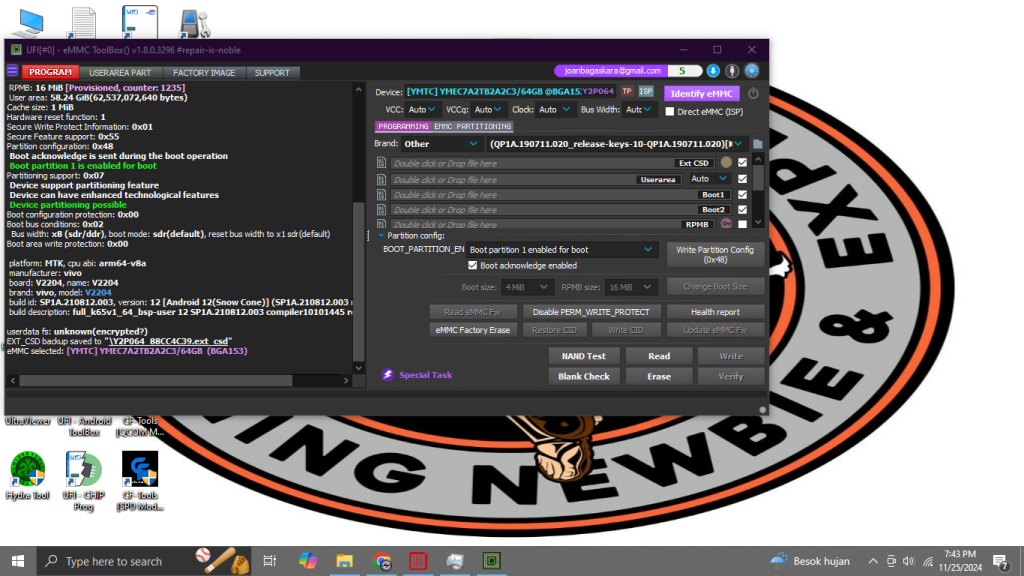Click the USB connector icon

[x=732, y=71]
